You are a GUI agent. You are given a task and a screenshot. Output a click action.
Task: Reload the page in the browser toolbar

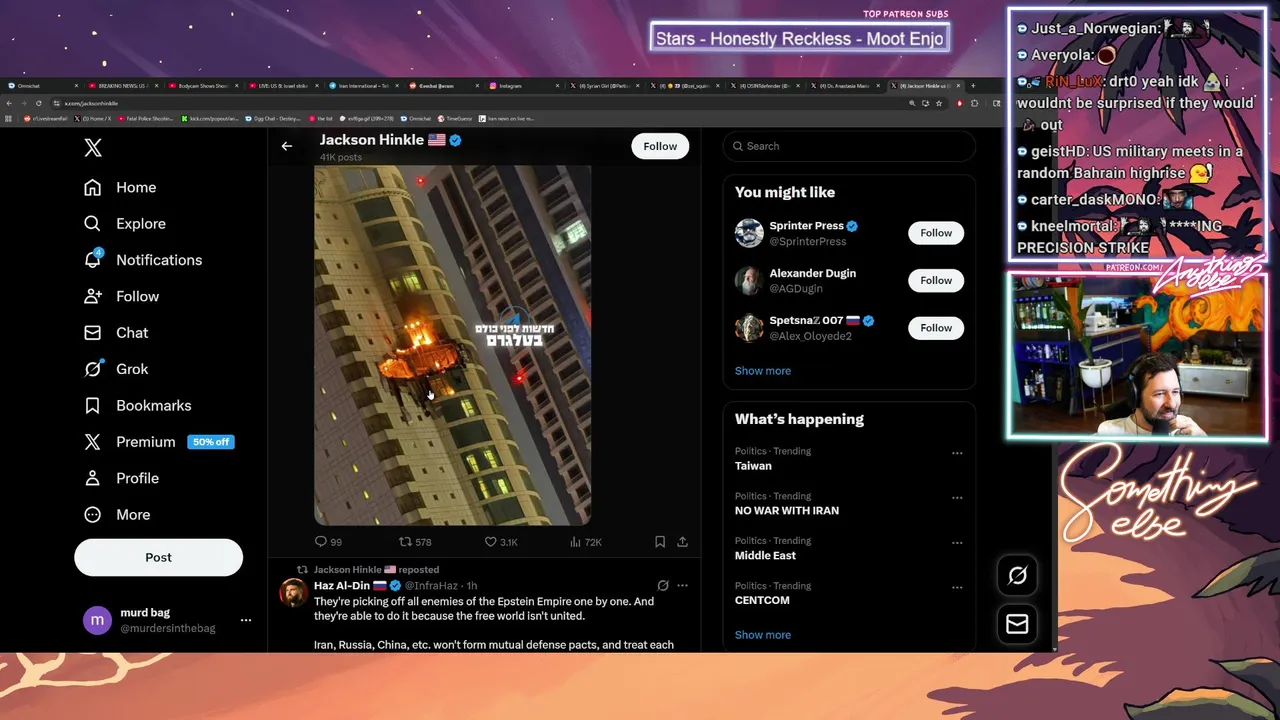pos(39,103)
